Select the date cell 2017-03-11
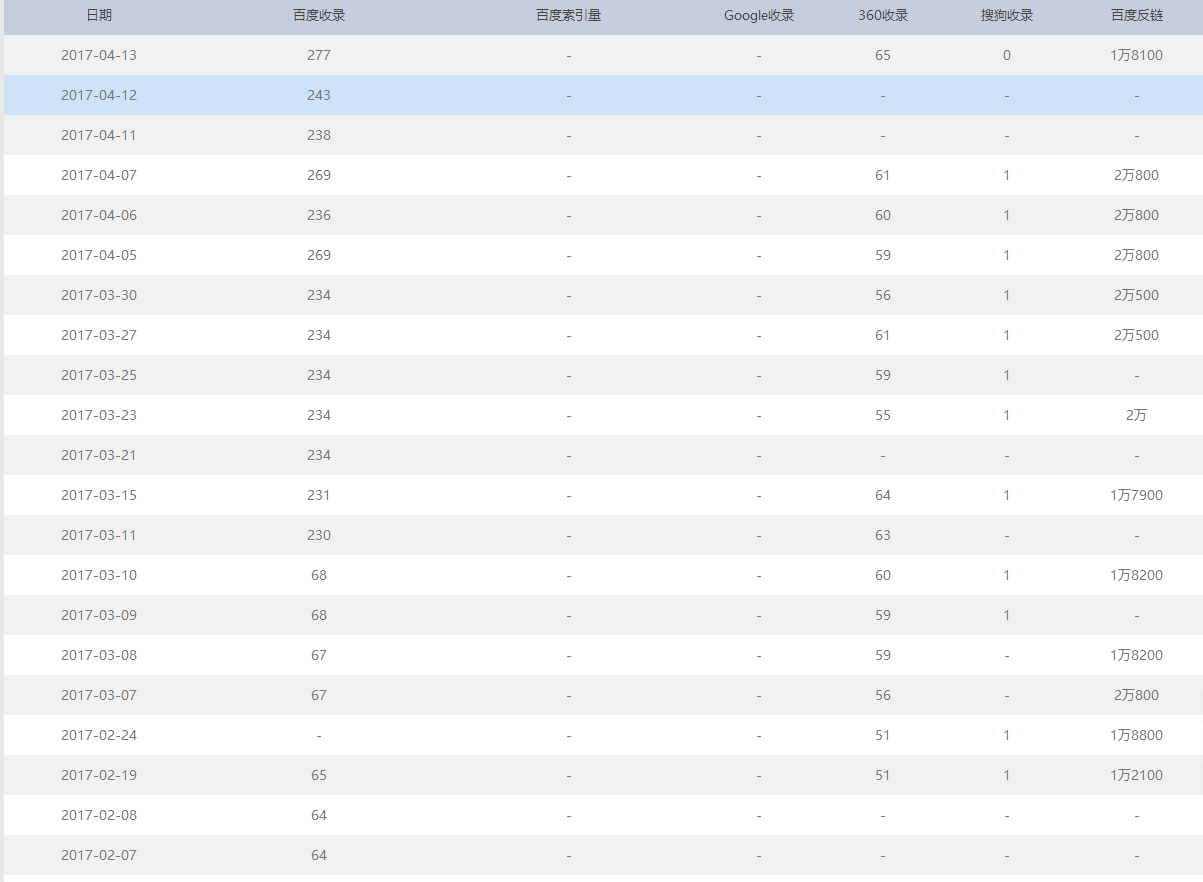This screenshot has width=1203, height=882. [99, 535]
